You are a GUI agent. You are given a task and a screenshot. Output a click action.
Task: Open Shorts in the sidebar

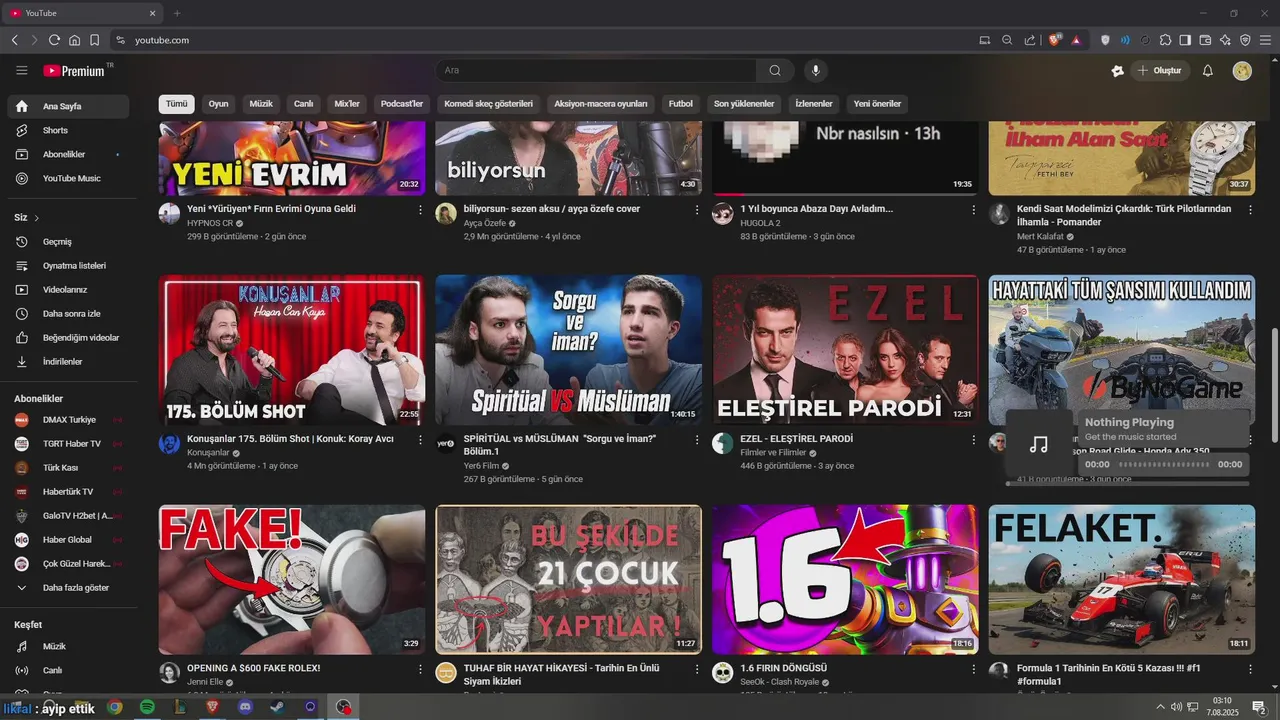click(68, 130)
